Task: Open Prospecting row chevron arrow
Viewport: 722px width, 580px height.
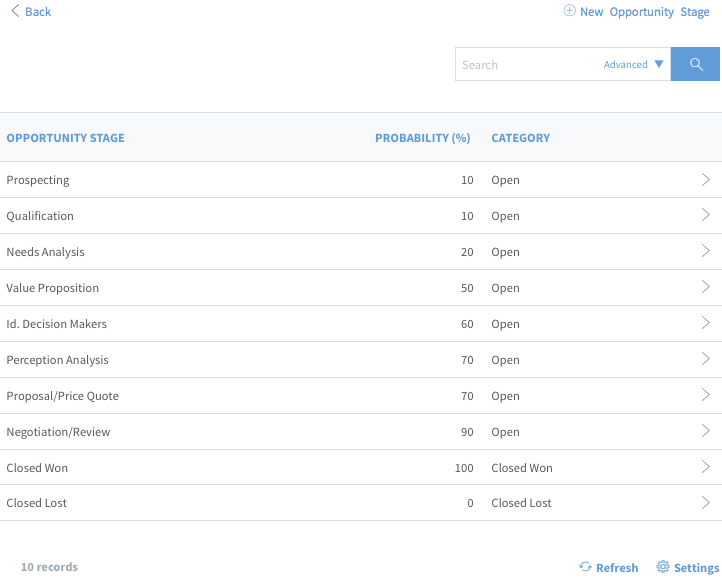Action: coord(705,180)
